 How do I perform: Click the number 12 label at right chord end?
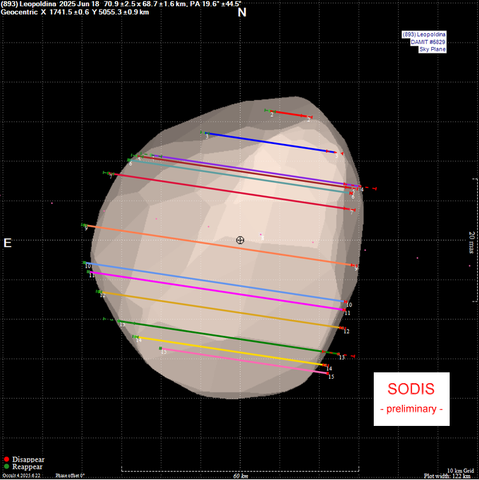[x=346, y=332]
